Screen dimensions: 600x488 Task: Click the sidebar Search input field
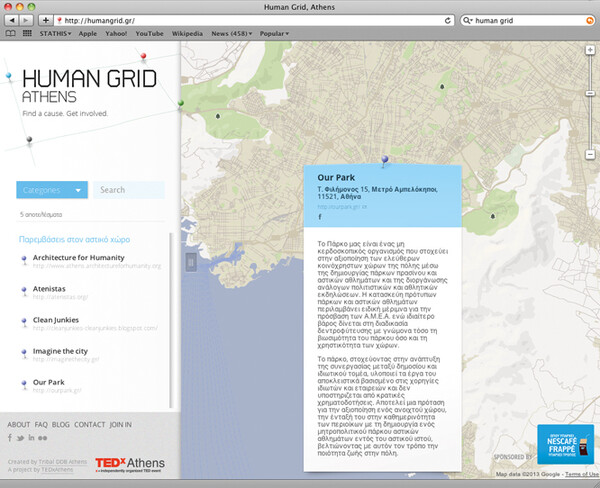(130, 190)
